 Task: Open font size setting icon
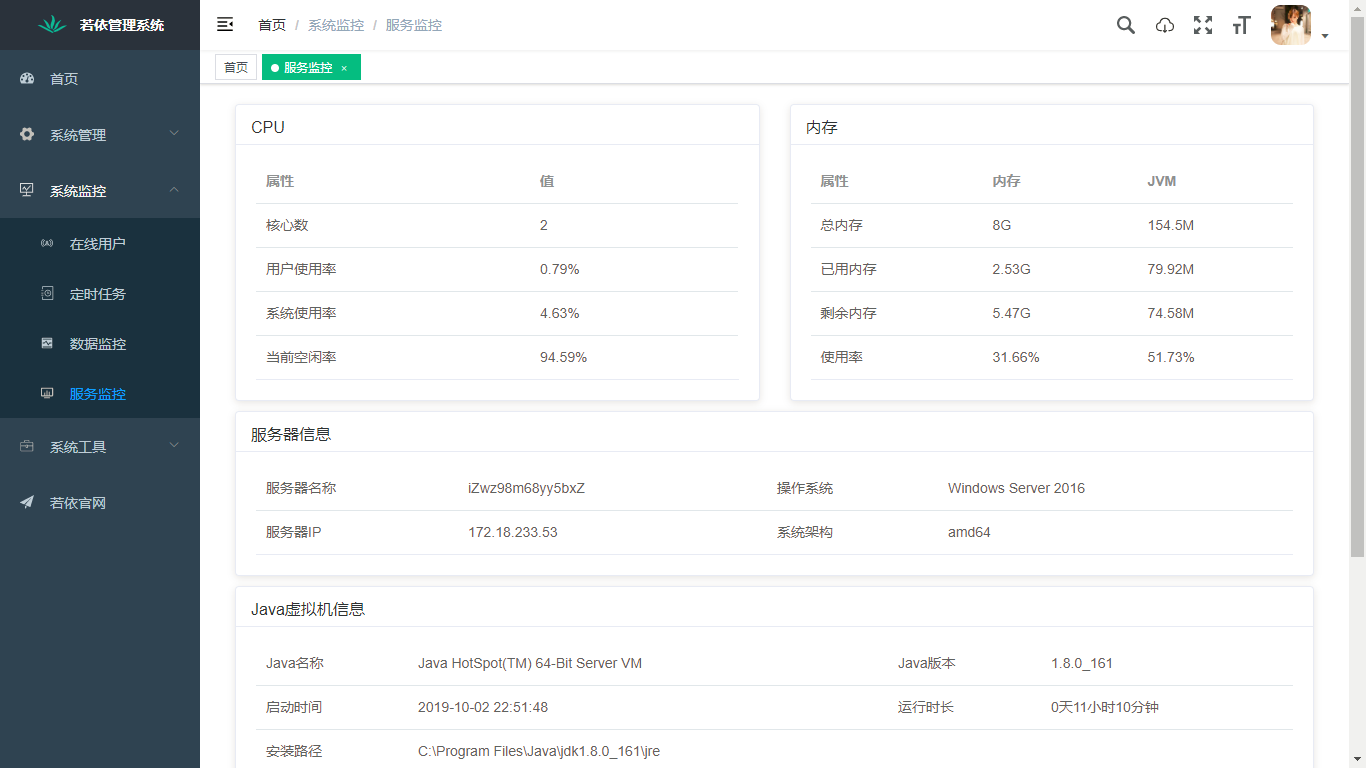(x=1241, y=25)
